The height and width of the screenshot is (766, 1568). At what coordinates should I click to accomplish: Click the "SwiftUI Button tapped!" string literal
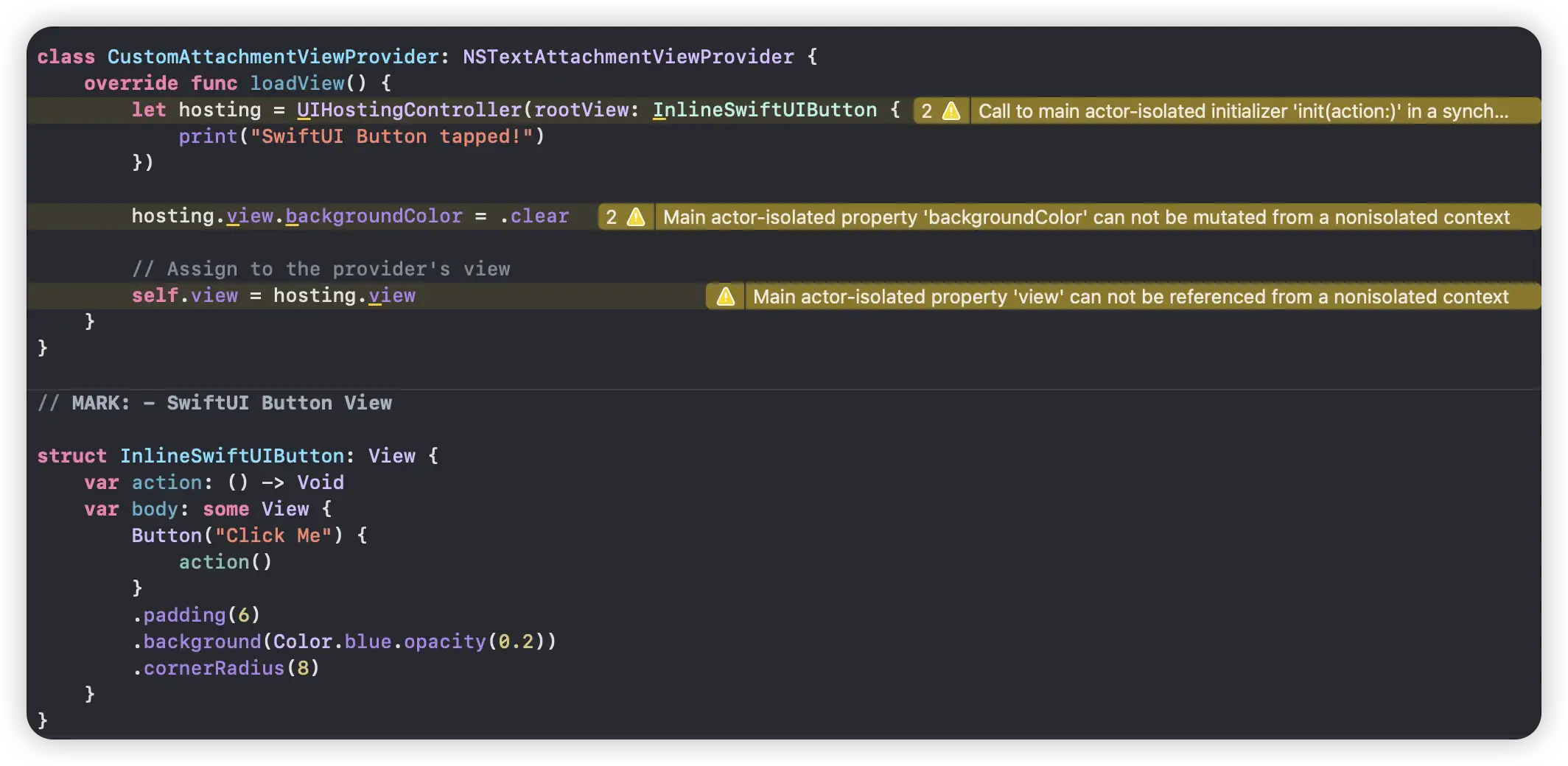391,136
